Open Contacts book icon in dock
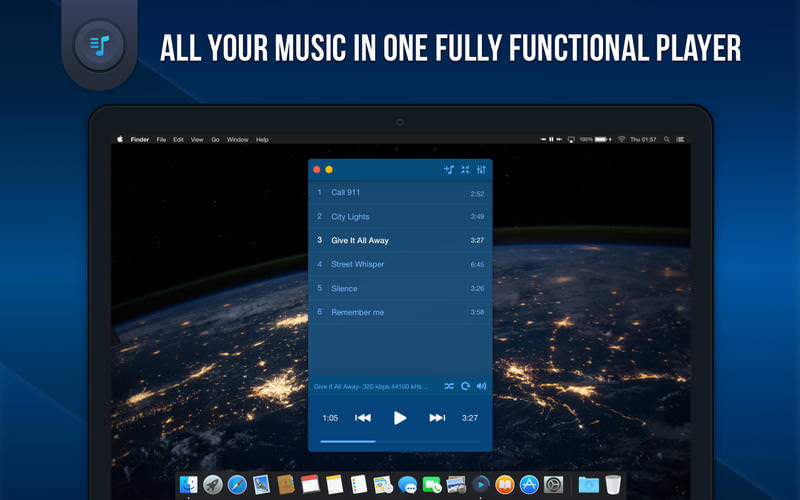 [x=286, y=484]
